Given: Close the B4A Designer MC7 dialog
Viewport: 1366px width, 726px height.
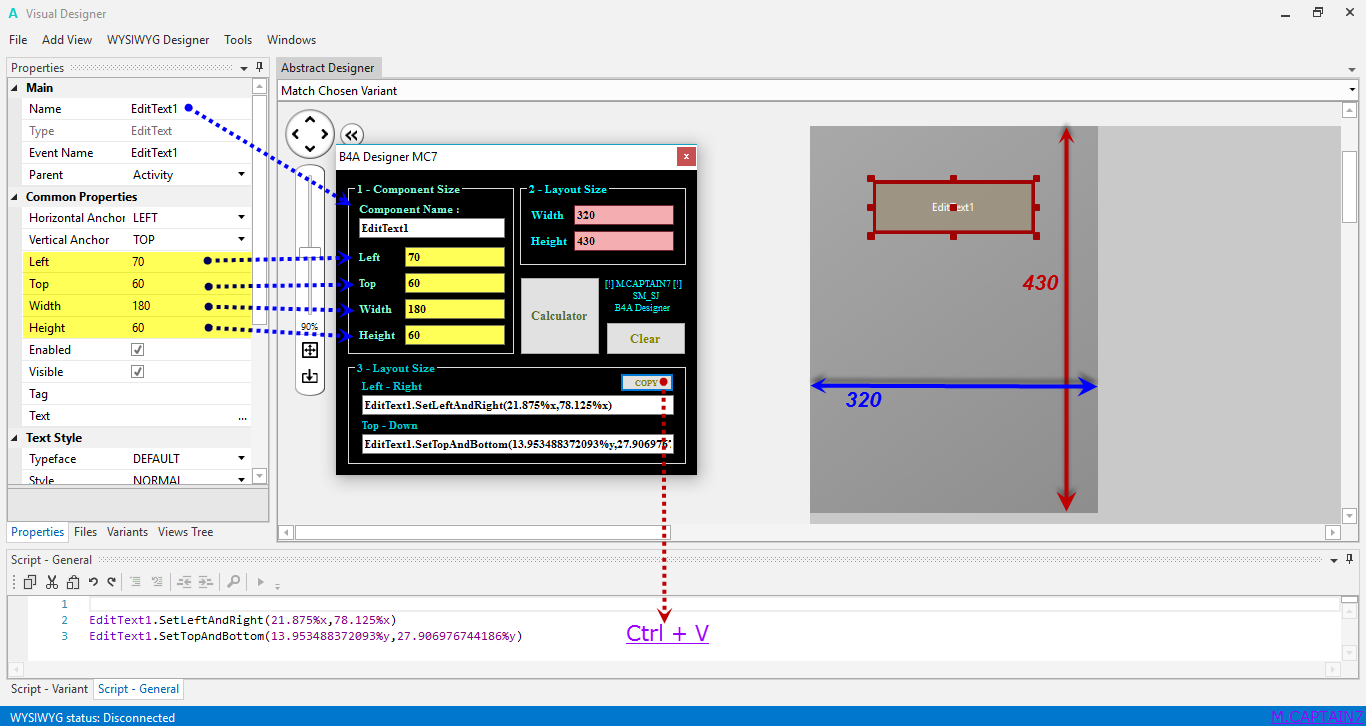Looking at the screenshot, I should (685, 156).
